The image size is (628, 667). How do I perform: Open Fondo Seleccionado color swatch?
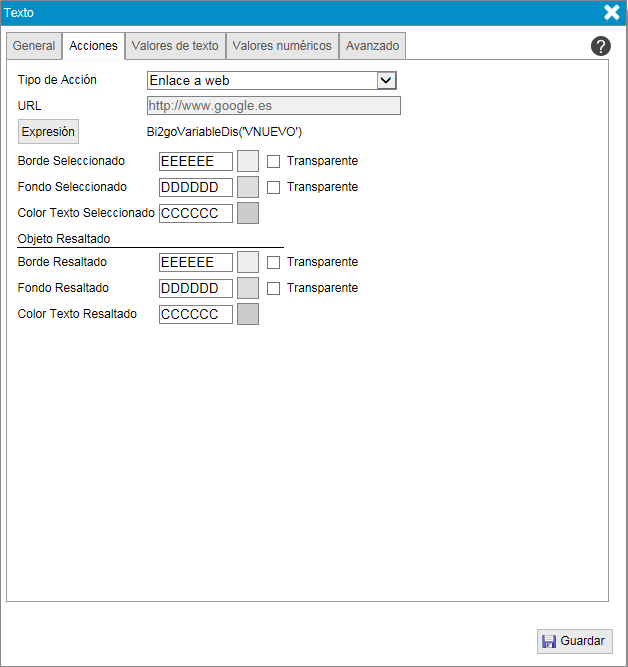pos(248,187)
